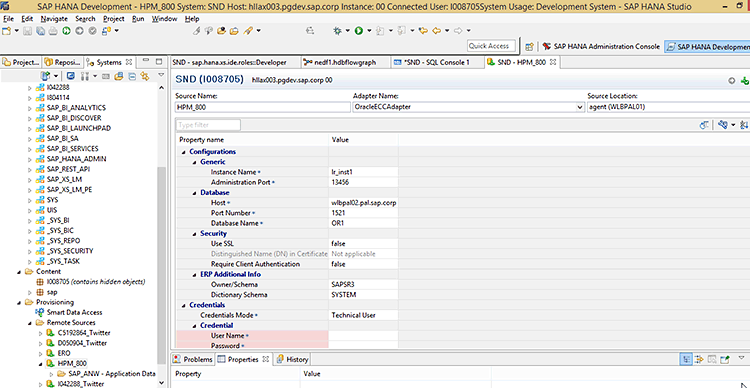Click the Credentials Mode value Technical User
The height and width of the screenshot is (388, 750).
(x=353, y=315)
